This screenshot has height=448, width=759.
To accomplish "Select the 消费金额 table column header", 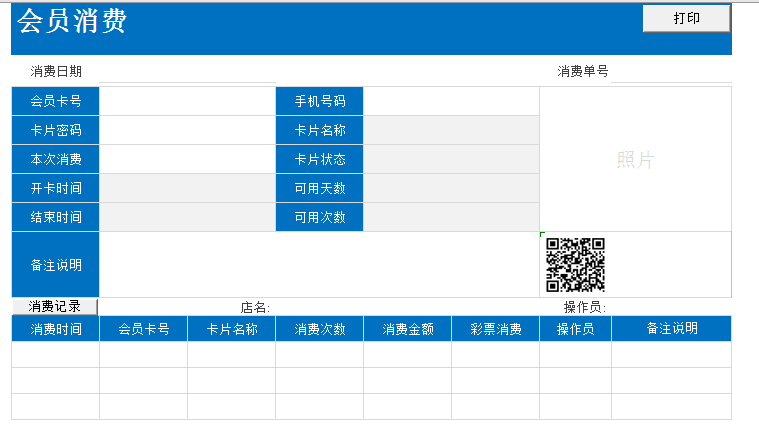I will pyautogui.click(x=407, y=329).
